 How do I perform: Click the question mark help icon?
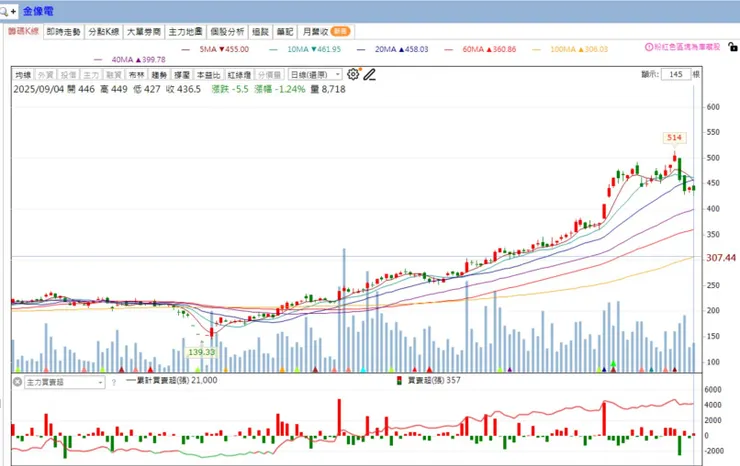tap(114, 383)
